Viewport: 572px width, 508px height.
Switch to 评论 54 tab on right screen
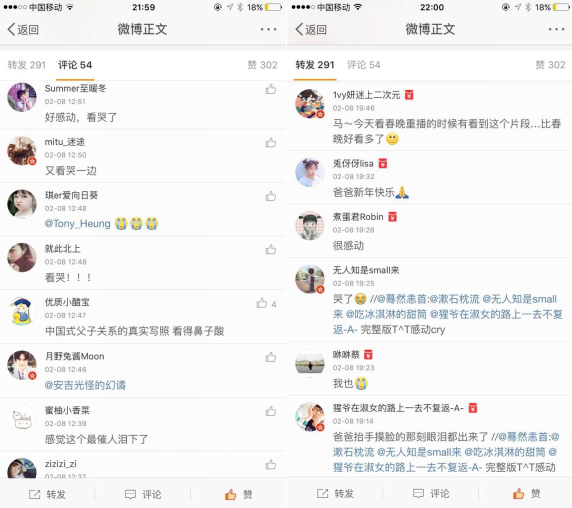coord(363,65)
